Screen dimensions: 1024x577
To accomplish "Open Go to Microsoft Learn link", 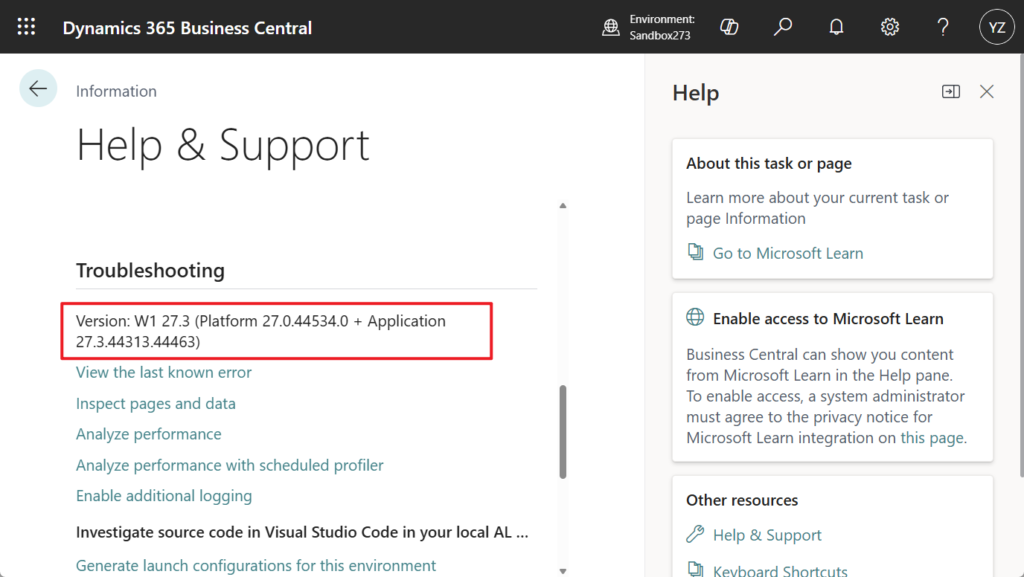I will pos(787,253).
